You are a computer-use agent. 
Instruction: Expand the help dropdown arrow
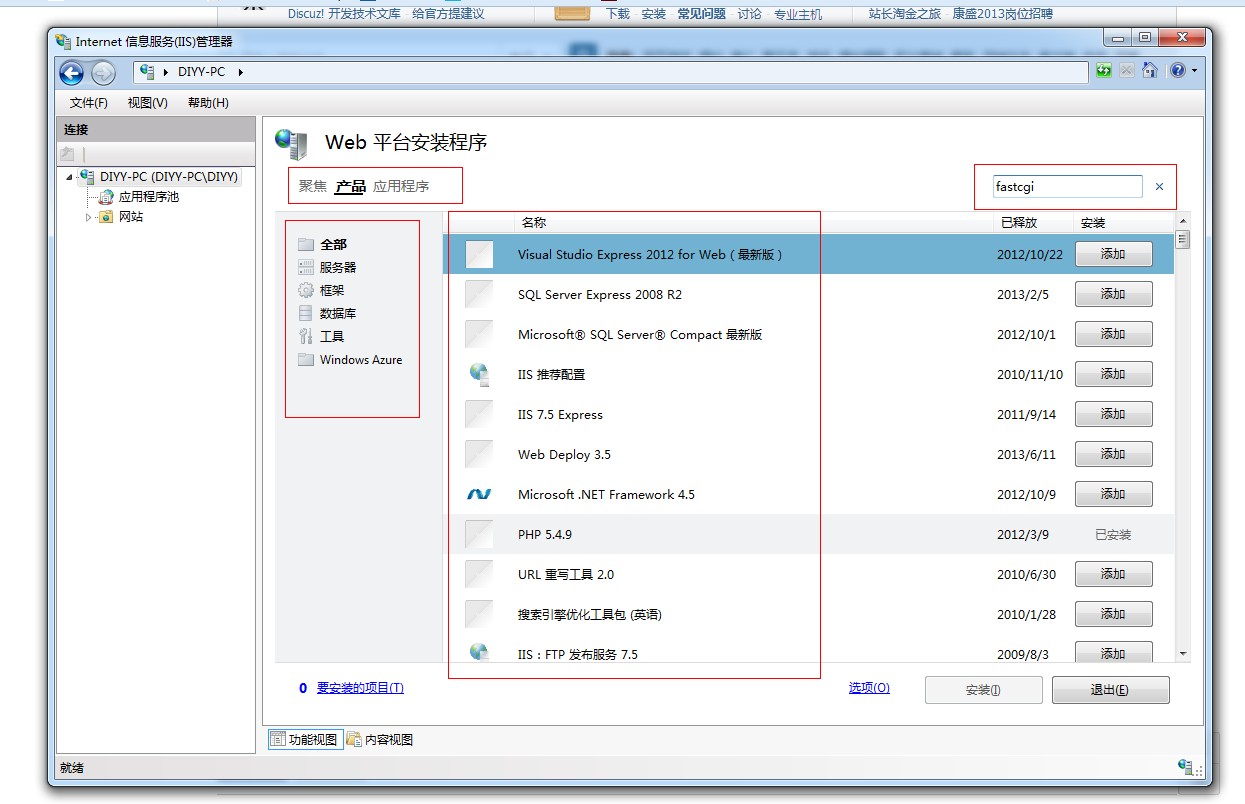[1193, 71]
